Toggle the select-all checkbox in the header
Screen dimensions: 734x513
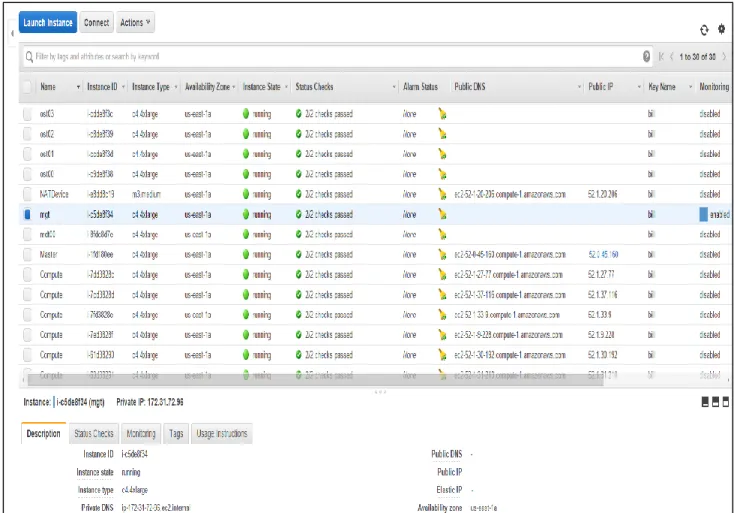tap(28, 87)
